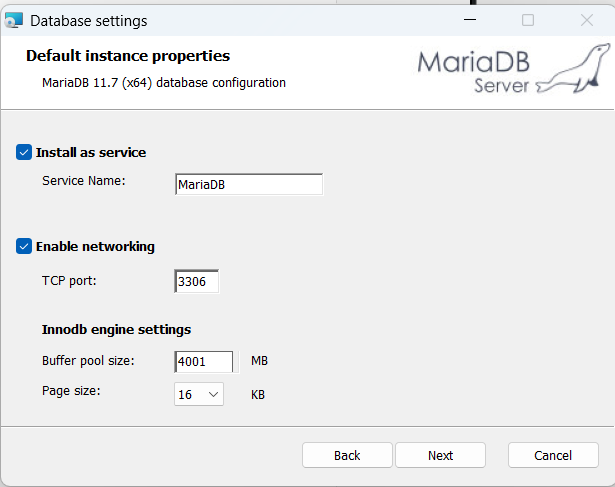Go to the previous step with Back
Image resolution: width=615 pixels, height=487 pixels.
pos(347,455)
